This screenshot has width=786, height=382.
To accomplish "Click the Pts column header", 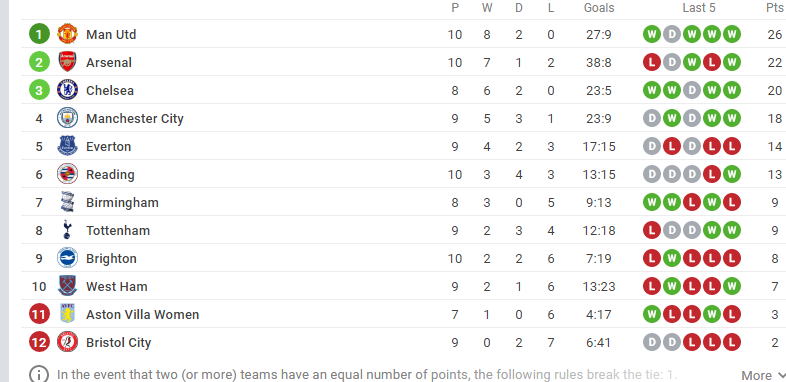I will 774,8.
